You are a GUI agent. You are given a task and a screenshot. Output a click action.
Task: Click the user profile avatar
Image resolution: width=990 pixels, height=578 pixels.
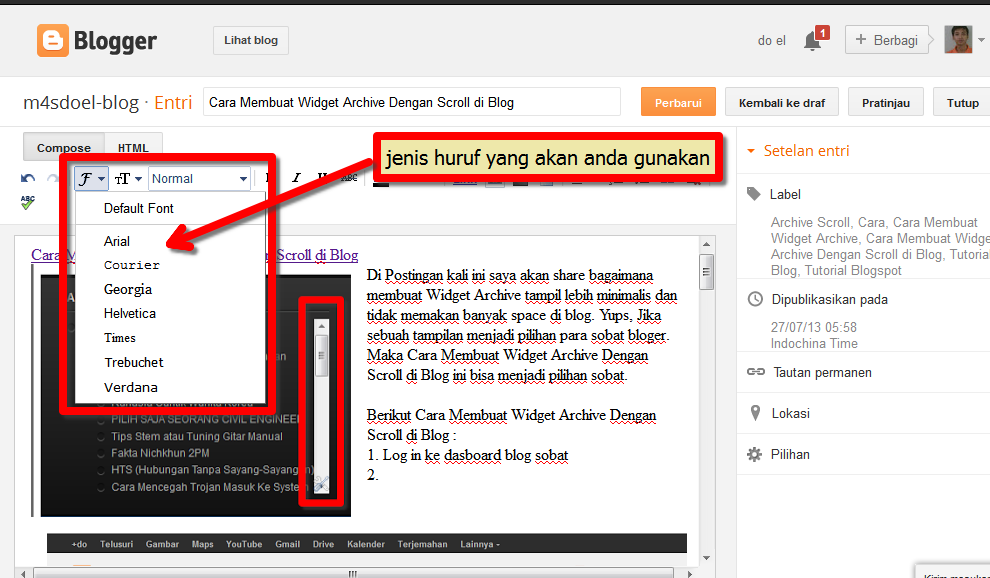click(958, 40)
